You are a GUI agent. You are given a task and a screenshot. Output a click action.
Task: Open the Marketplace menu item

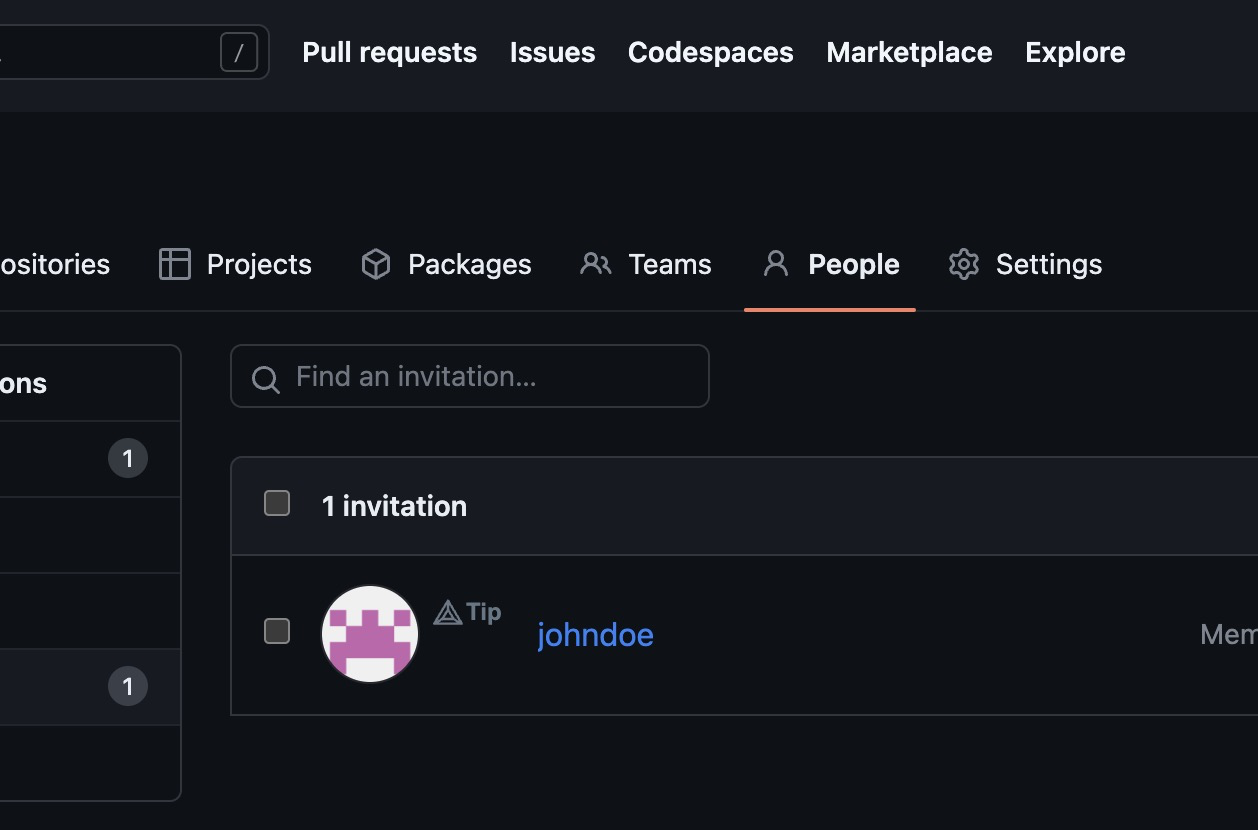[908, 52]
